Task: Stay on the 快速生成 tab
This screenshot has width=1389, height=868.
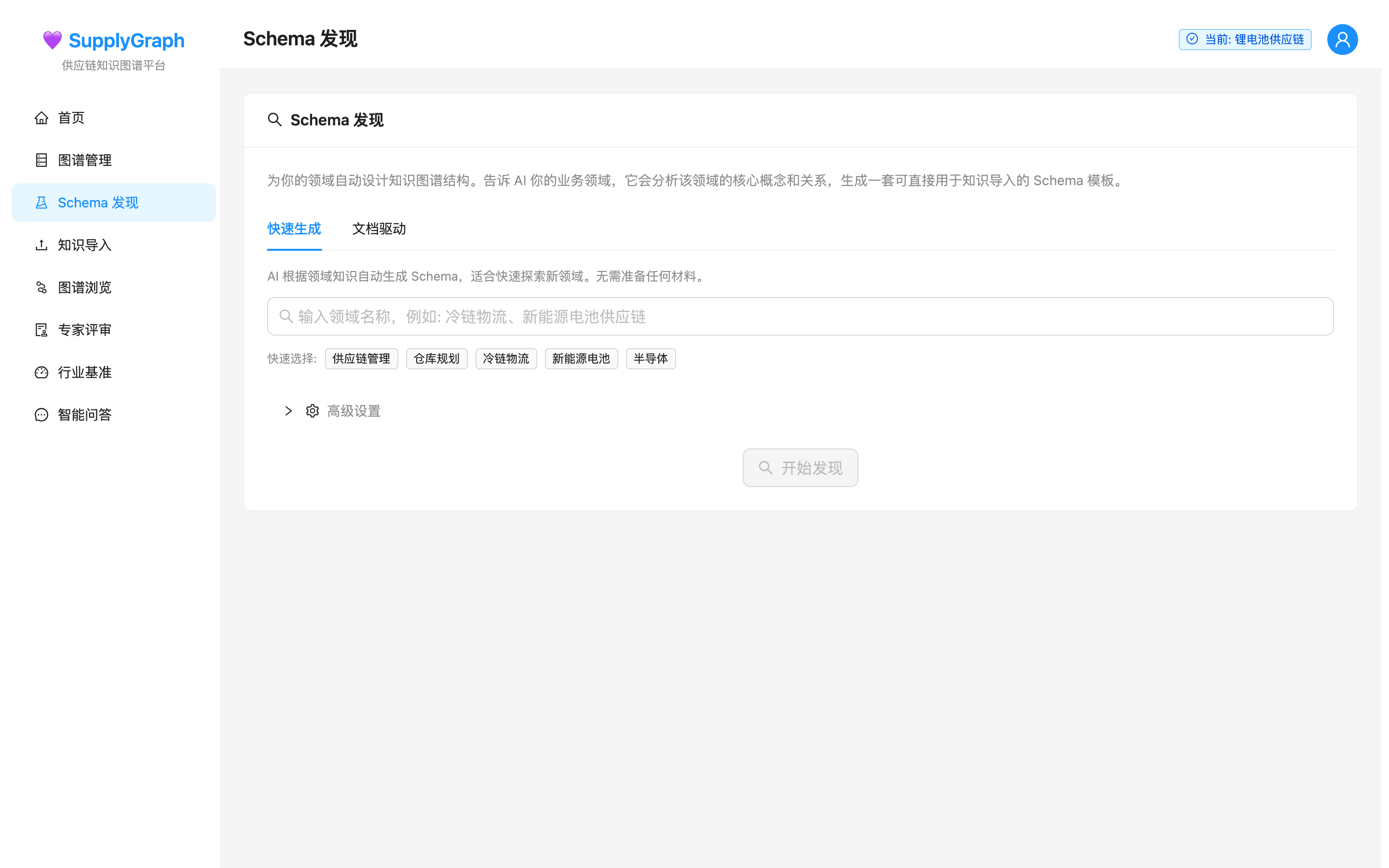Action: coord(294,229)
